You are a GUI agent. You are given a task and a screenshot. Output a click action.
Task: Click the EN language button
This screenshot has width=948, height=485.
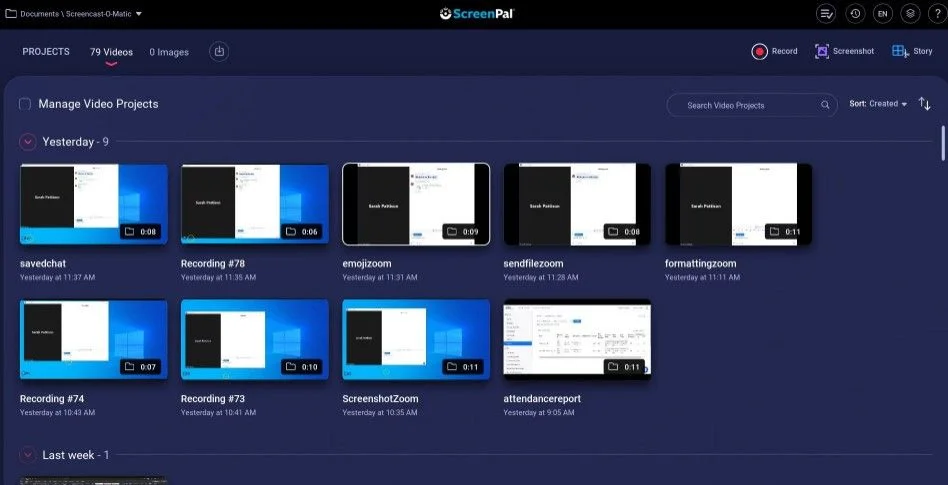point(883,13)
